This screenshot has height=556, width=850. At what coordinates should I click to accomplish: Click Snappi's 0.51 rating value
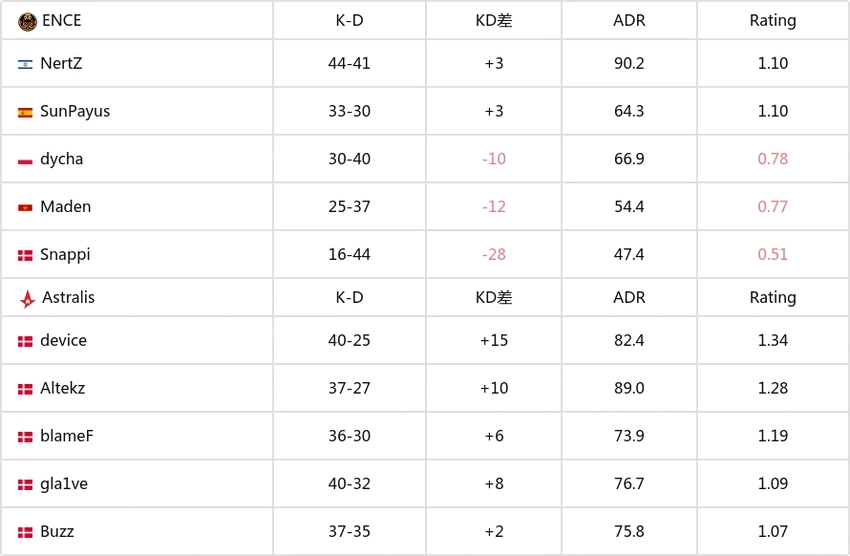[772, 254]
